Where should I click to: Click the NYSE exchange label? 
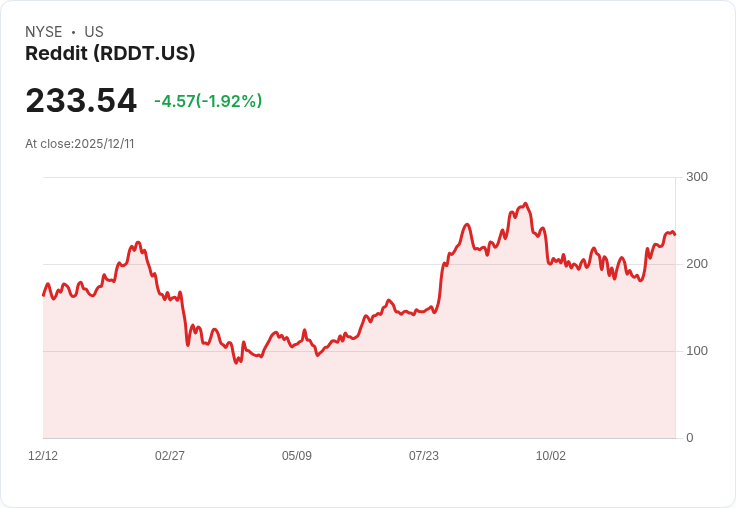pyautogui.click(x=44, y=32)
